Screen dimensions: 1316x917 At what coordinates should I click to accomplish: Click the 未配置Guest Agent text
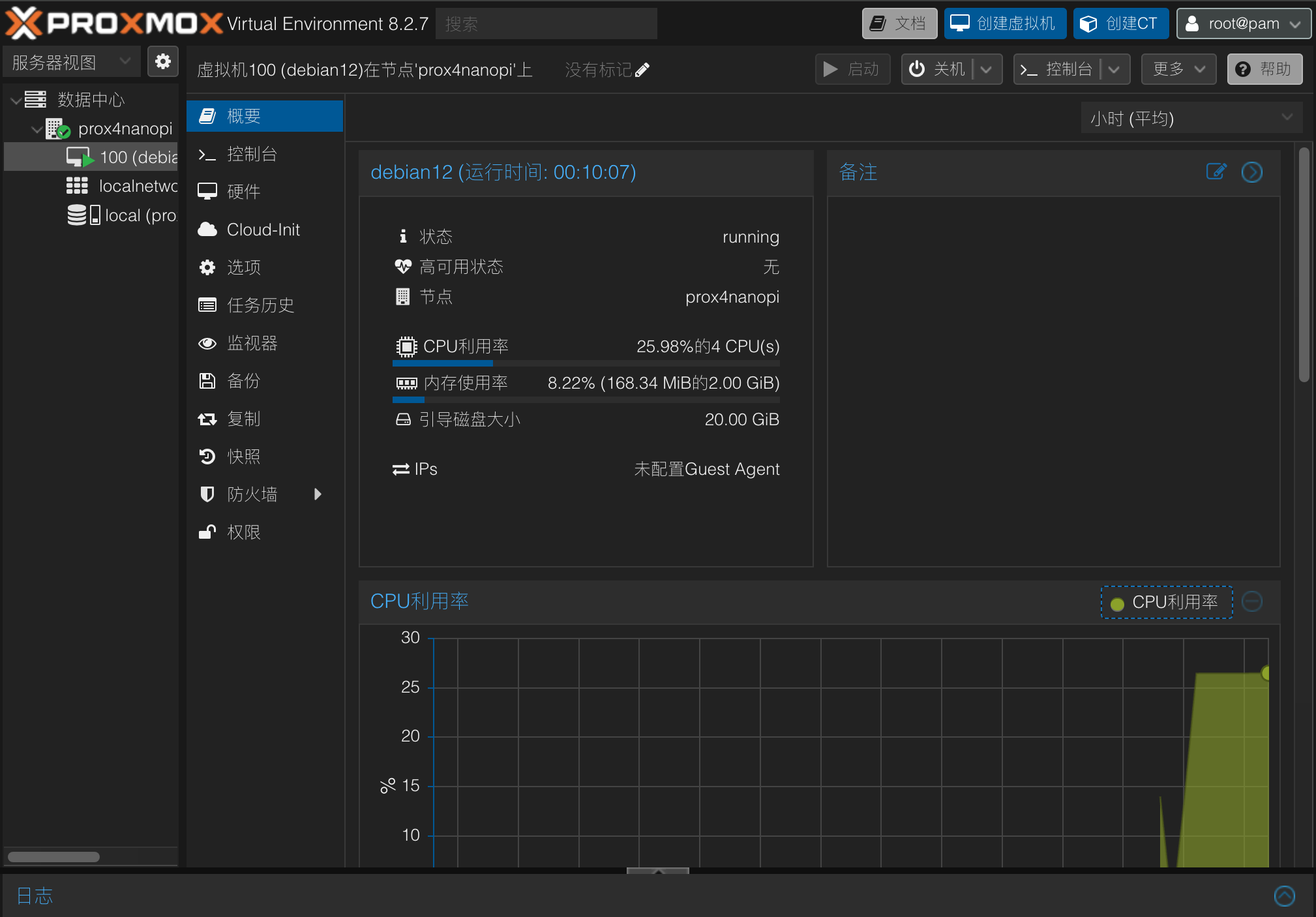(706, 469)
